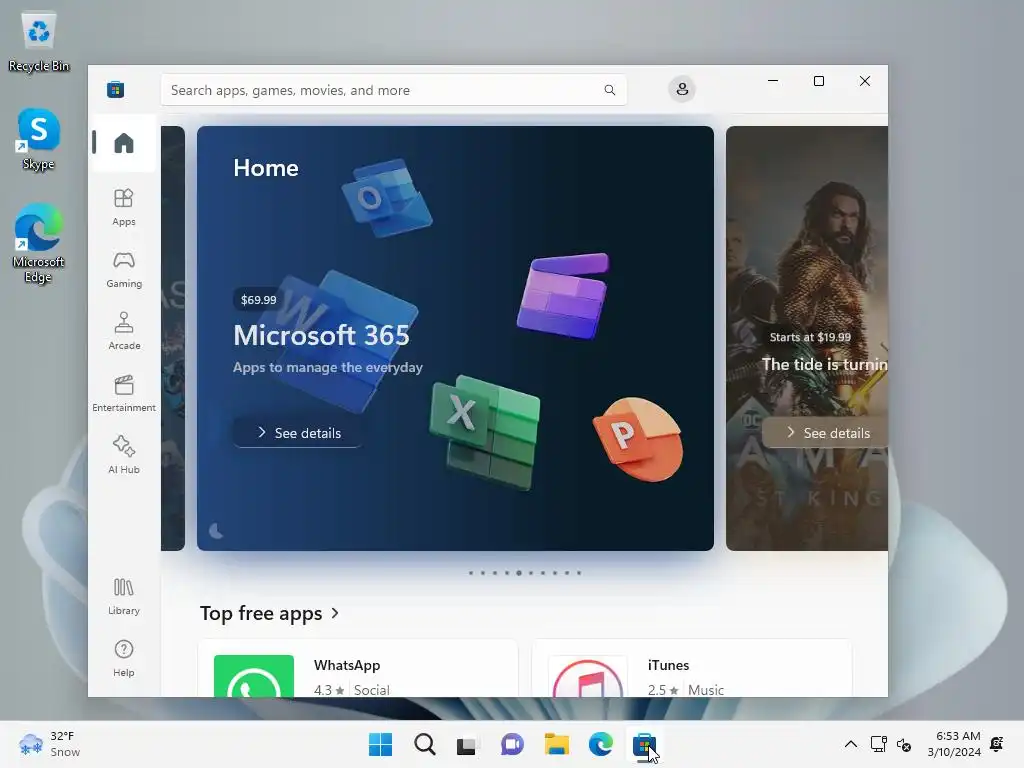The height and width of the screenshot is (768, 1024).
Task: Open Library in the sidebar
Action: click(x=123, y=597)
